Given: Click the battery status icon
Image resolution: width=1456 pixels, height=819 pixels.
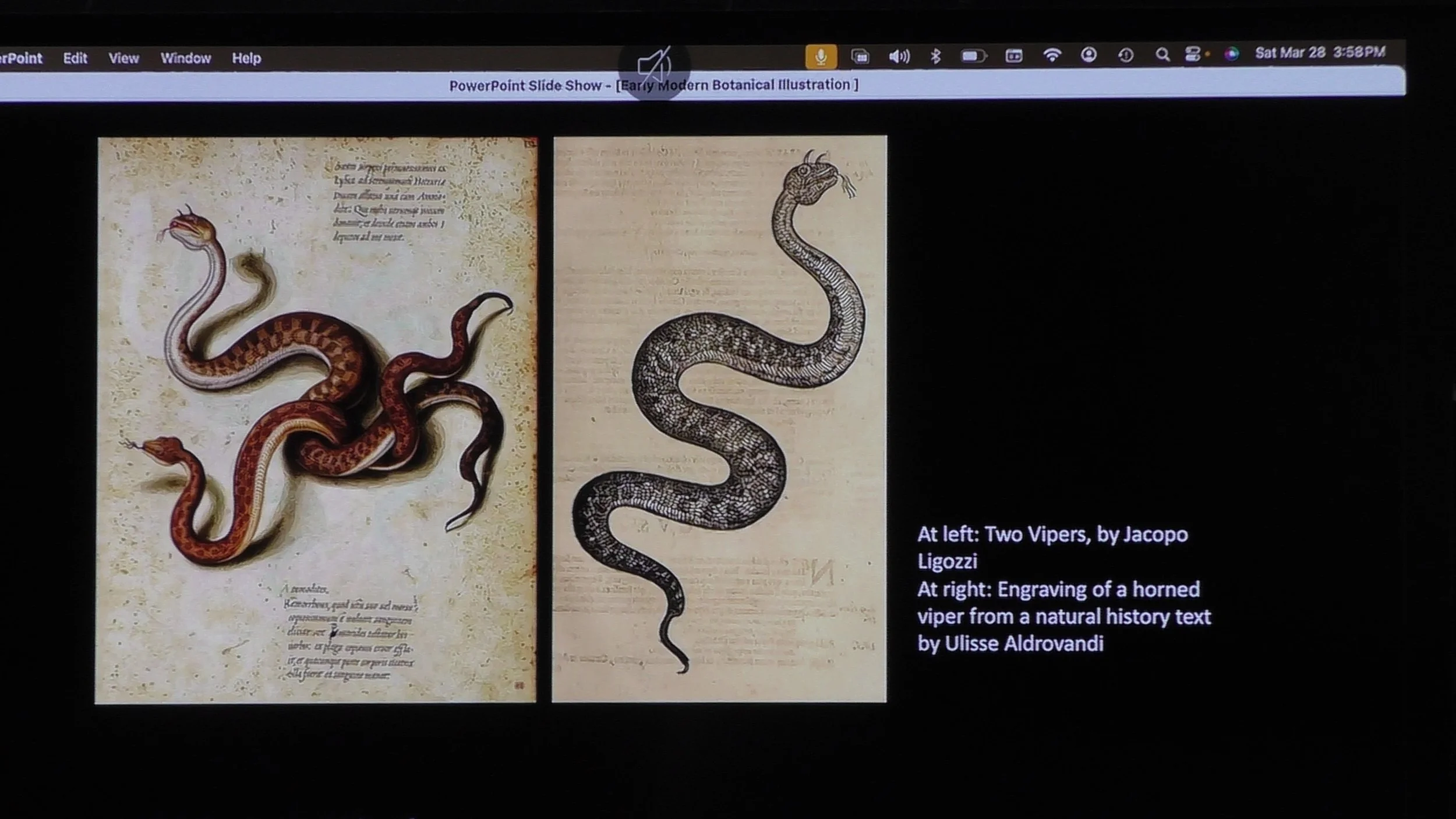Looking at the screenshot, I should [x=973, y=56].
